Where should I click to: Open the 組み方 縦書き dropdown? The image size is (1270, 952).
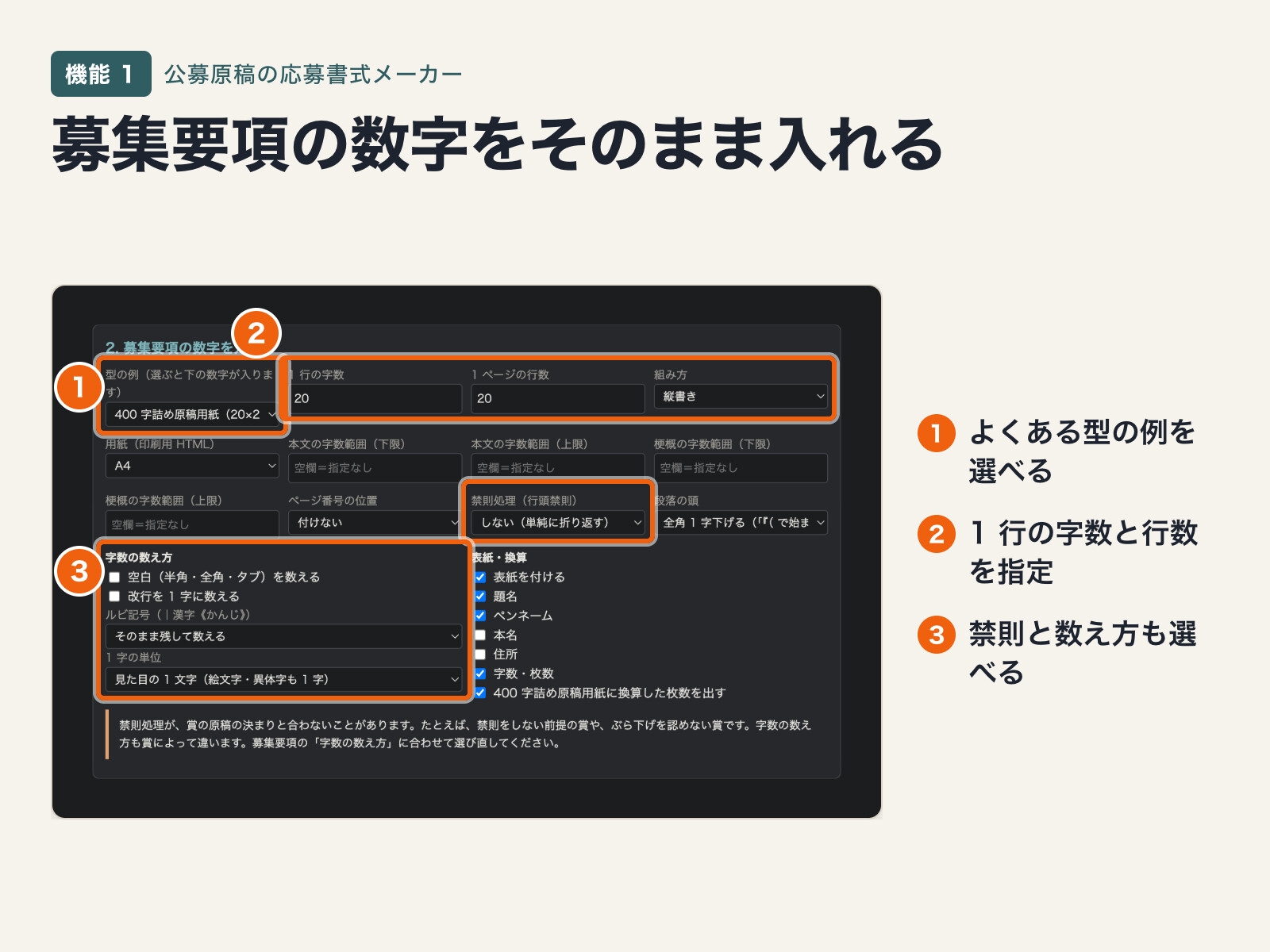point(741,397)
